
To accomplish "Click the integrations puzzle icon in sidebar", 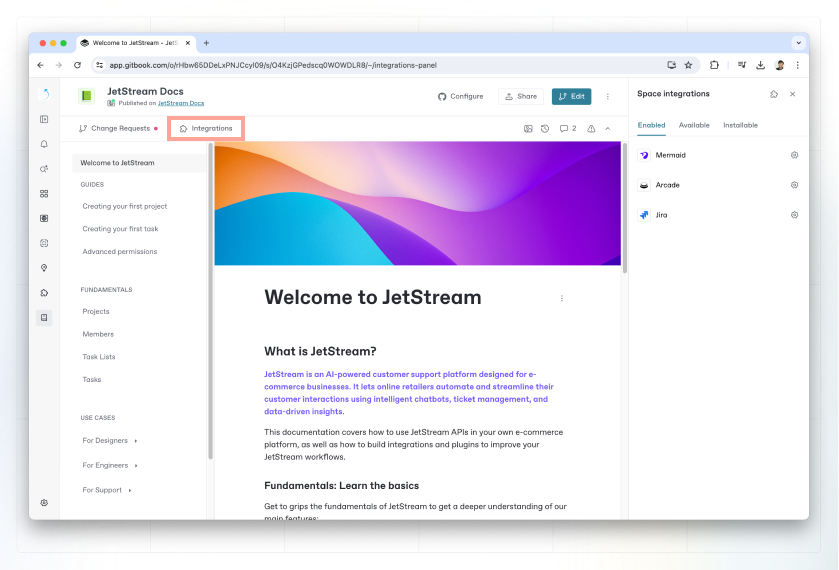I will pyautogui.click(x=44, y=293).
